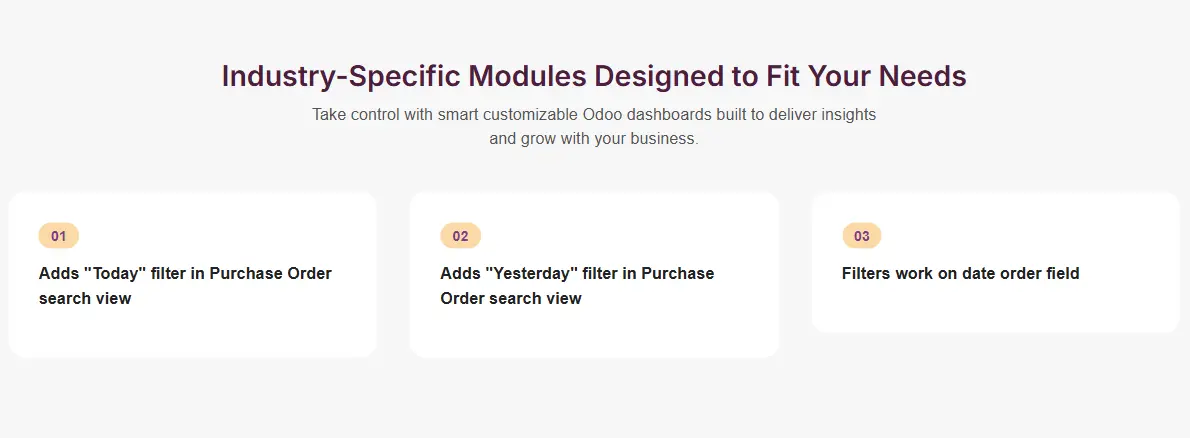The width and height of the screenshot is (1190, 438).
Task: Select "Filters work on date order field" text
Action: (x=960, y=273)
